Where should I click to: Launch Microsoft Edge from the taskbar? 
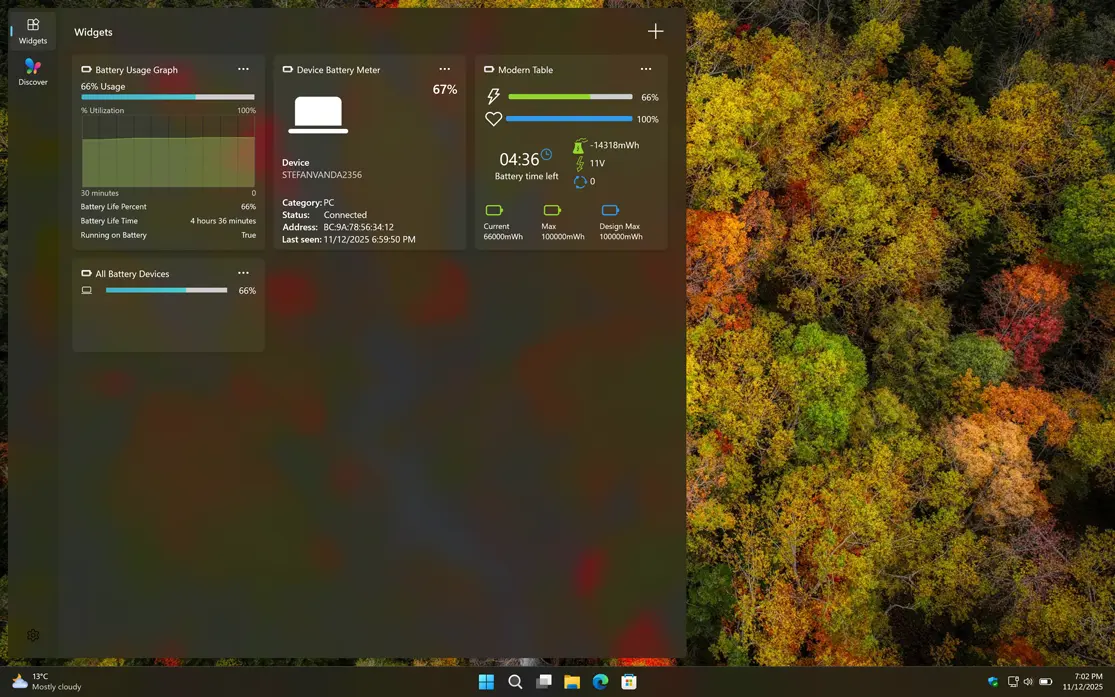click(600, 681)
